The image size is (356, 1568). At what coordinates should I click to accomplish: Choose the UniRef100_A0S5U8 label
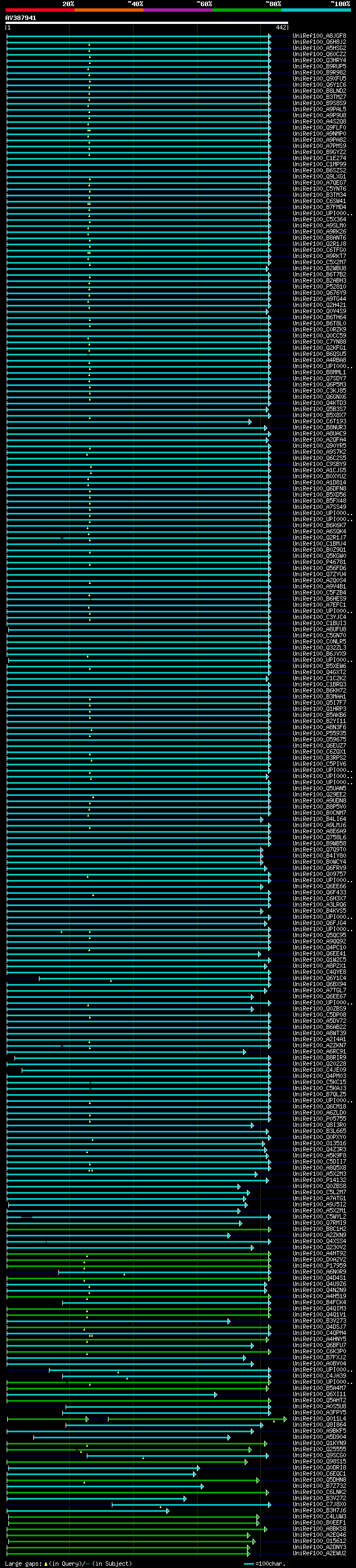(x=319, y=1406)
